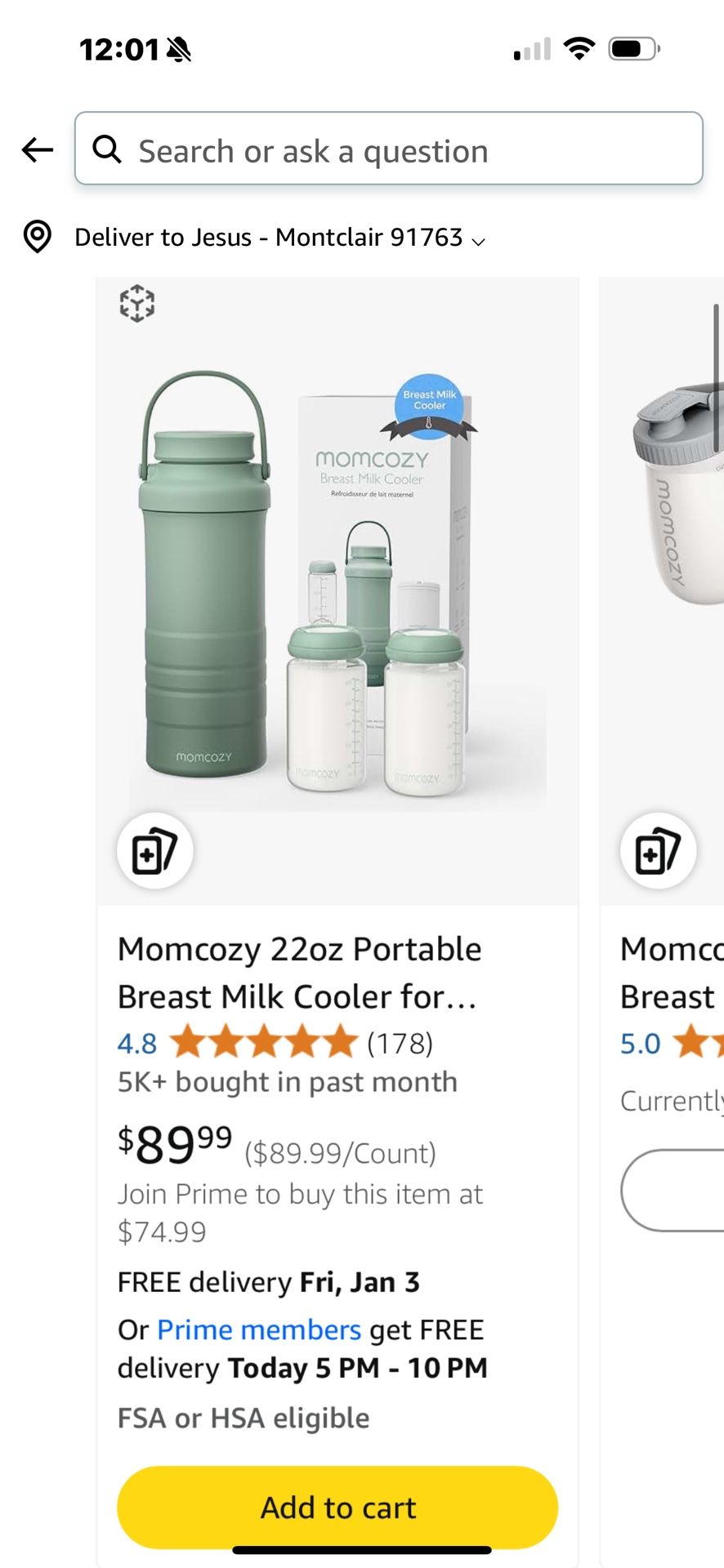
Task: Tap the search magnifying glass icon
Action: 107,149
